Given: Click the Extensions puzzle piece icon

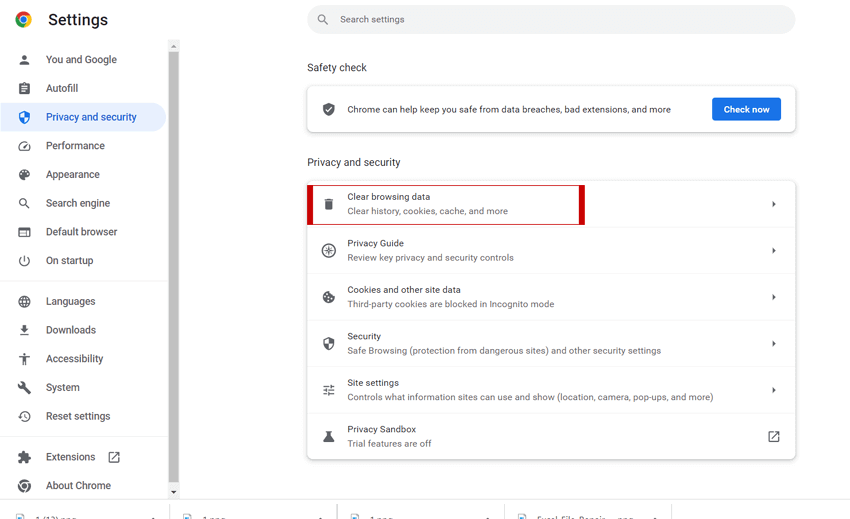Looking at the screenshot, I should click(x=24, y=457).
